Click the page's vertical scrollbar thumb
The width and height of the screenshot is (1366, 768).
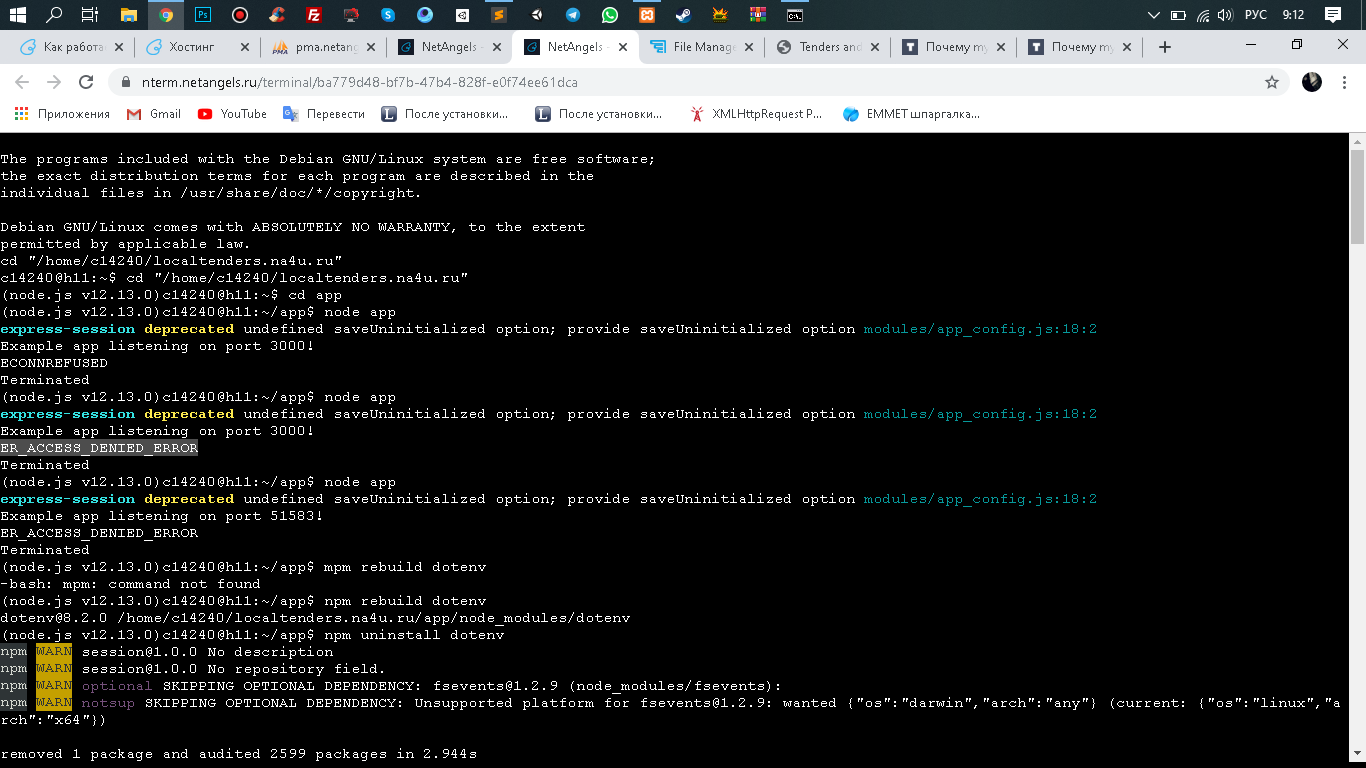point(1357,196)
